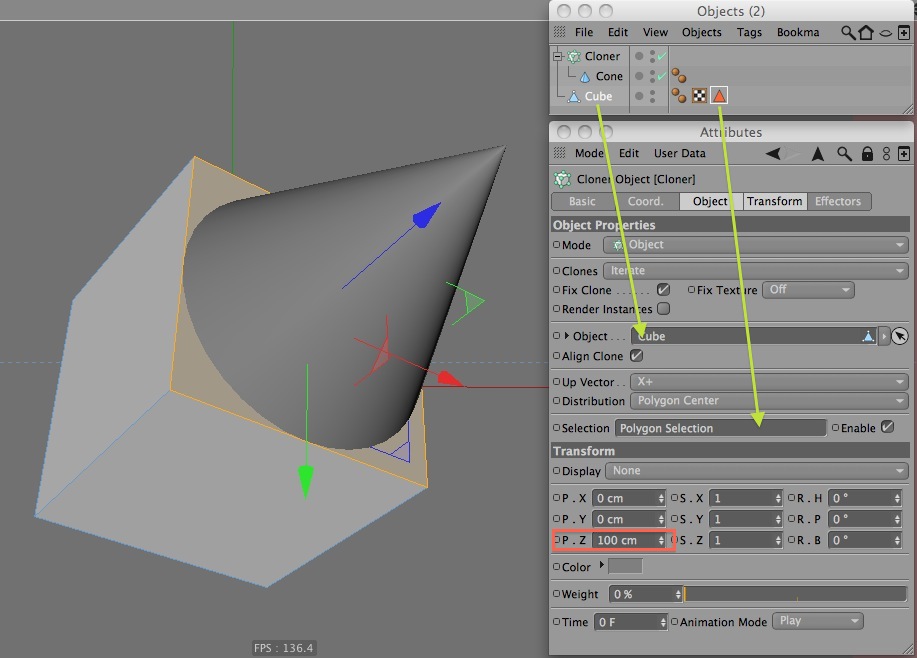Click the checkerboard texture tag on Cube
The image size is (917, 658).
coord(699,95)
